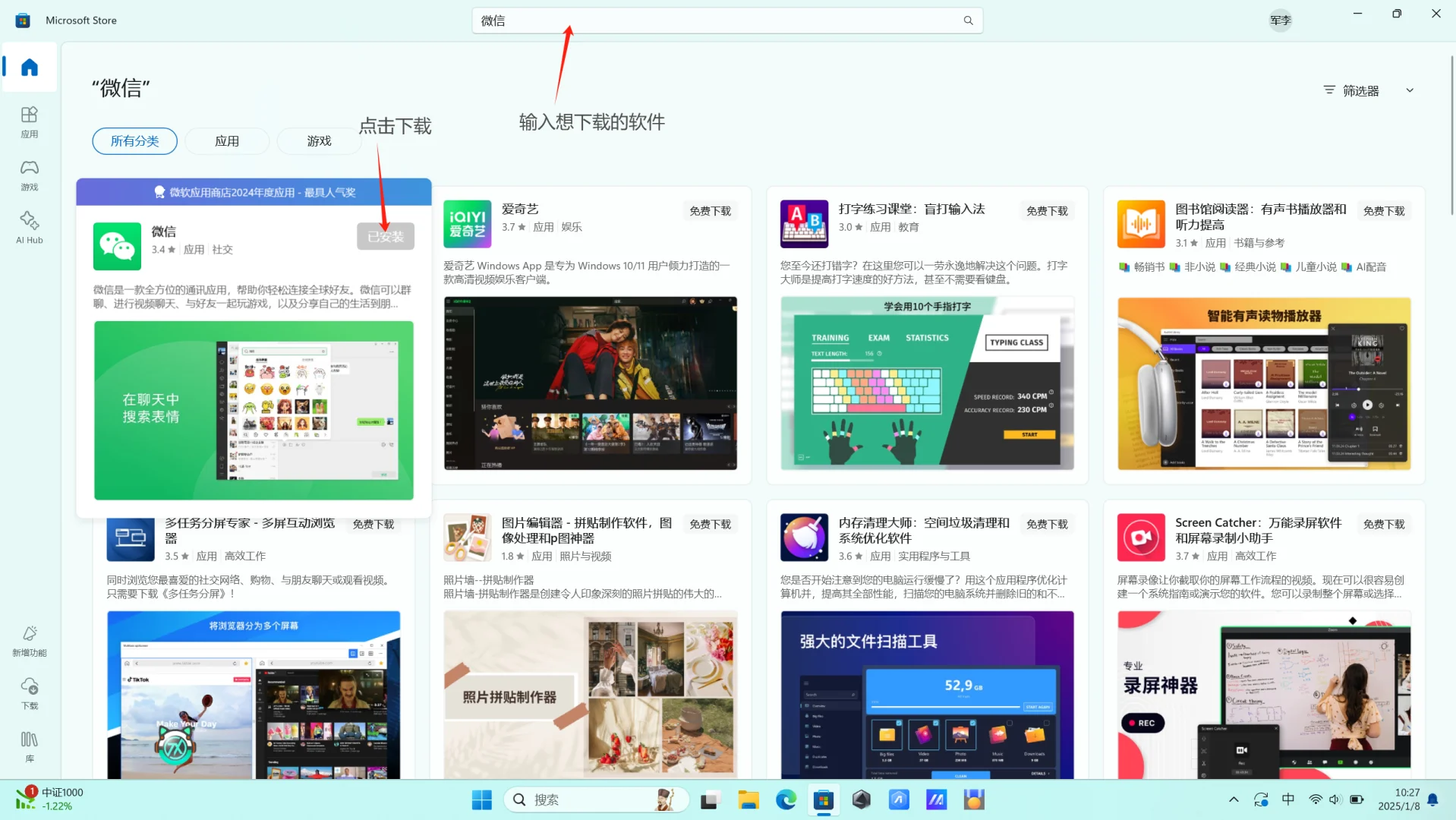Open the 下载 (Downloads) sidebar icon

click(30, 693)
